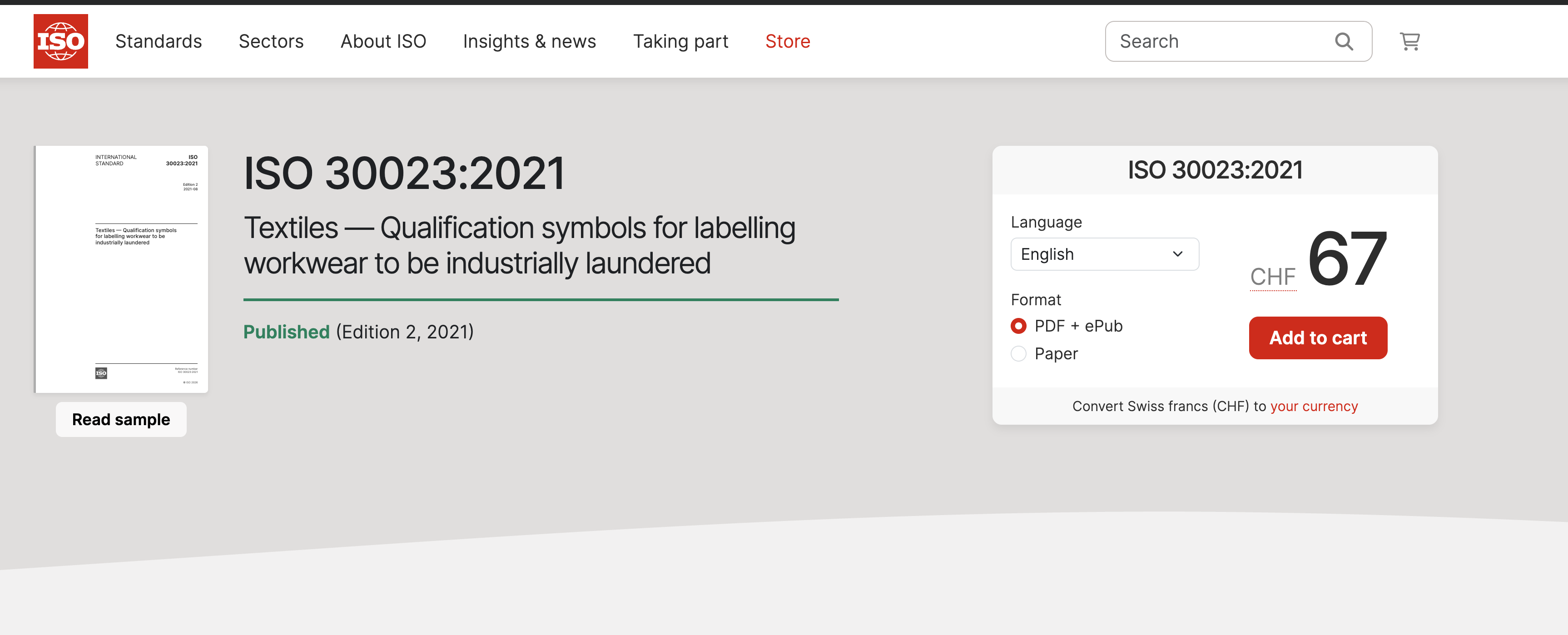1568x635 pixels.
Task: Click the Add to cart button
Action: [1318, 337]
